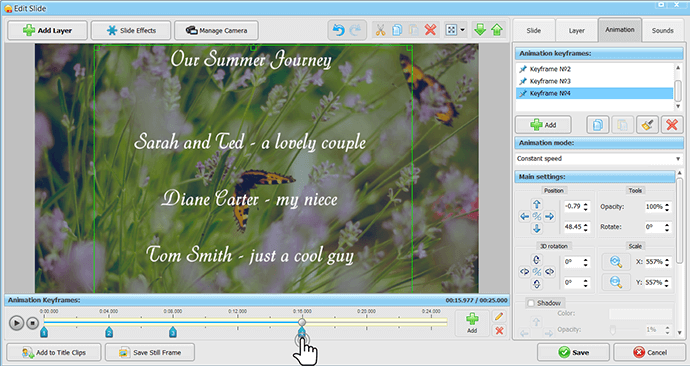
Task: Cancel editing with the Cancel button
Action: tap(650, 352)
